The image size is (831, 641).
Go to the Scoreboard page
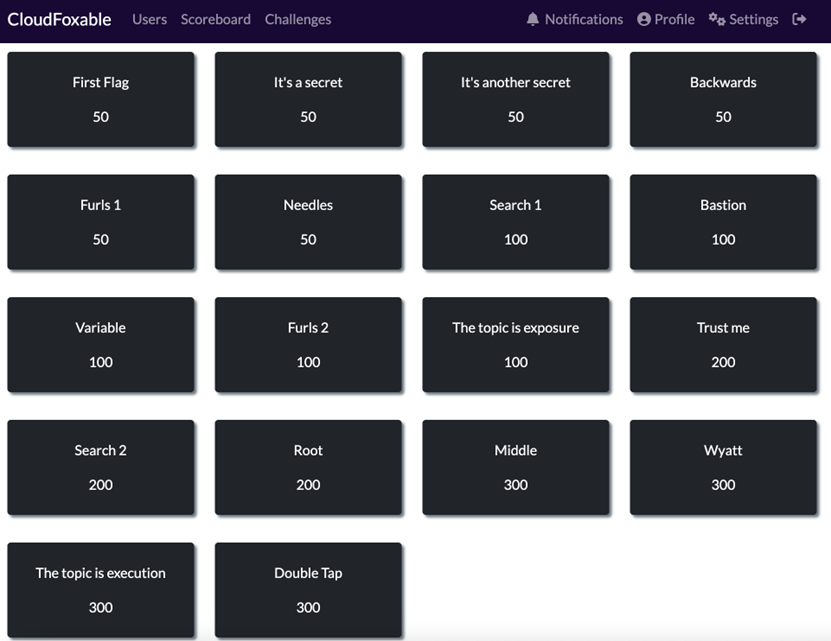tap(215, 19)
